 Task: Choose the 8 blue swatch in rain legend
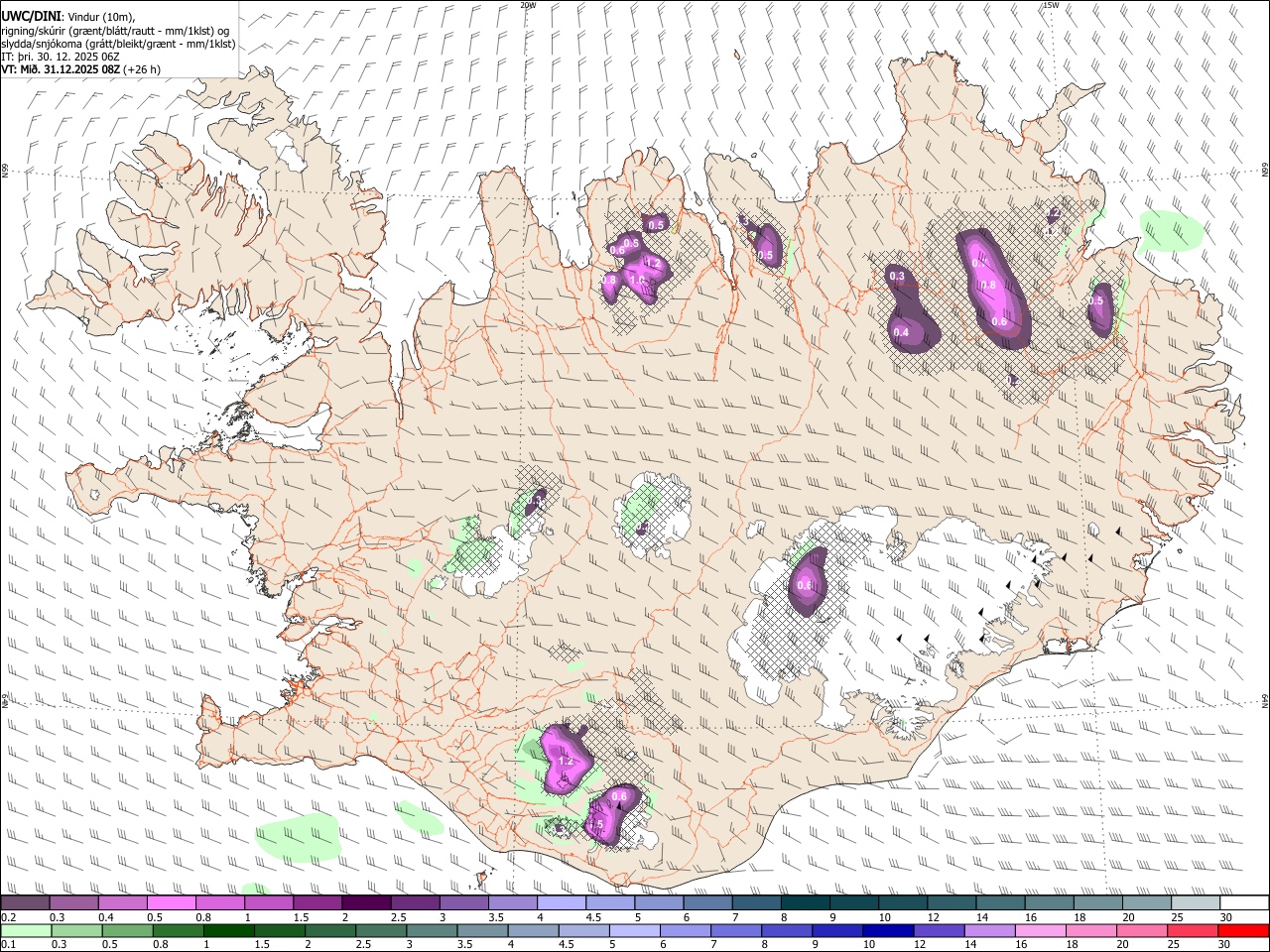786,930
